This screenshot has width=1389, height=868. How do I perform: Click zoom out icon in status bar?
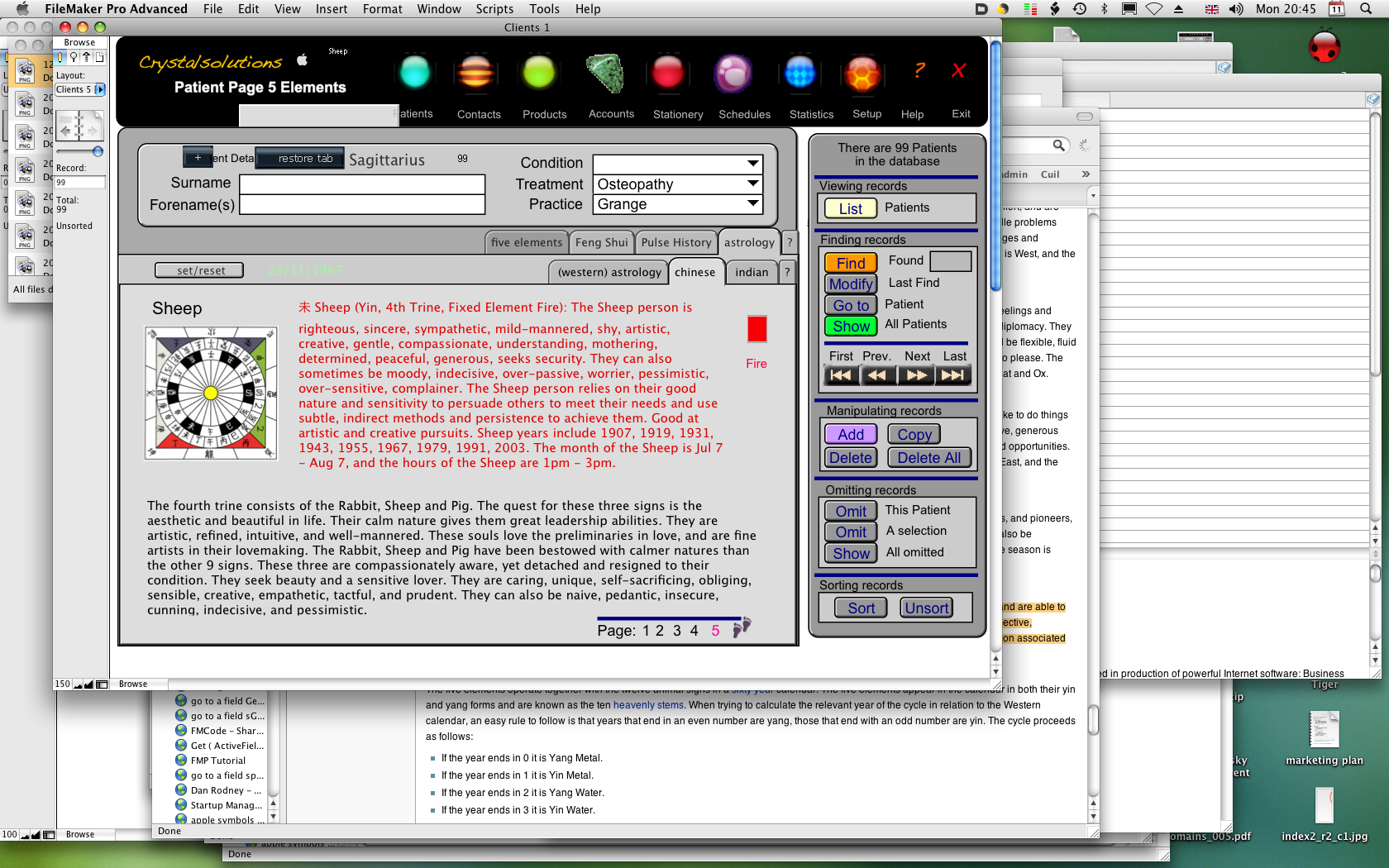point(78,684)
